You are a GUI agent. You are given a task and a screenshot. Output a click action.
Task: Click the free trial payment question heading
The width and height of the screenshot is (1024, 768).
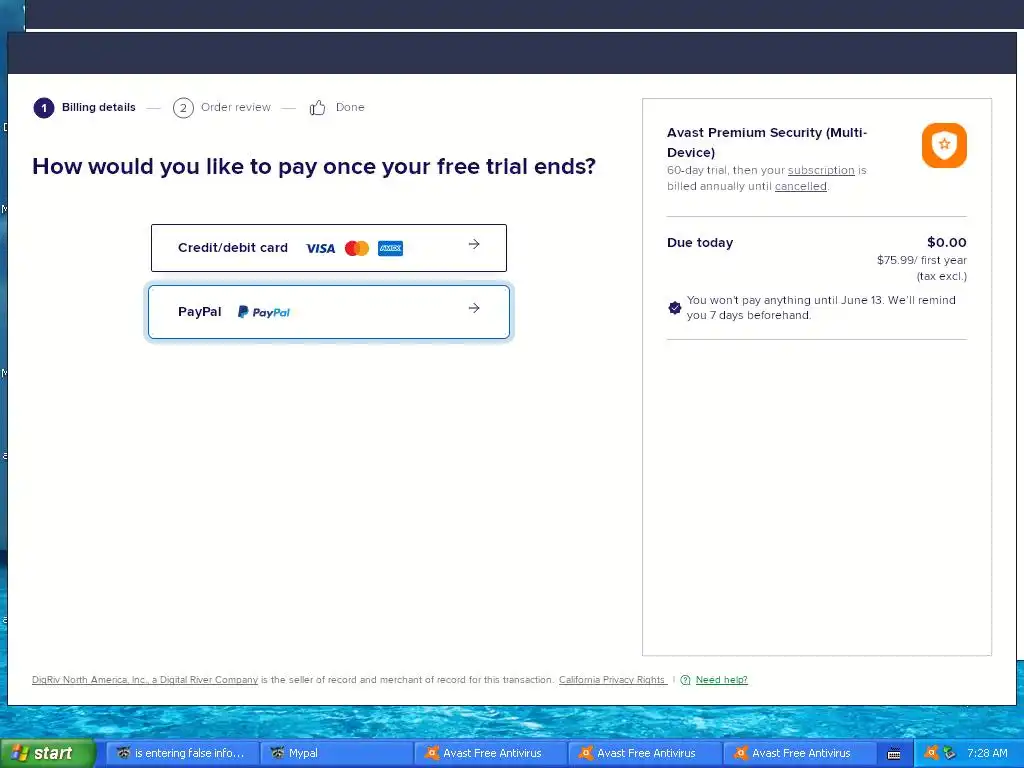point(314,167)
